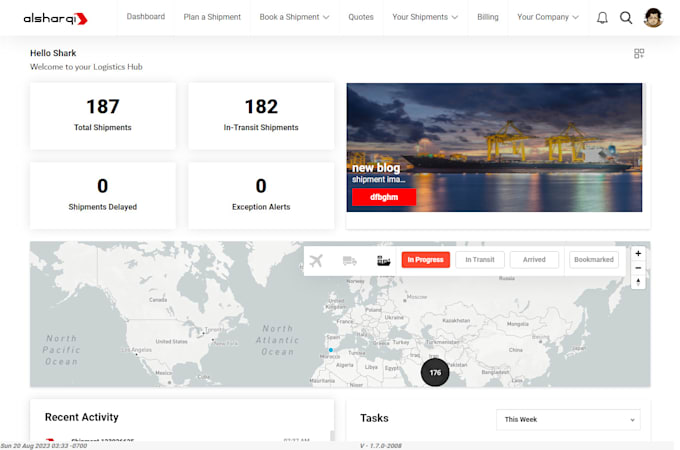Open Plan a Shipment
The height and width of the screenshot is (450, 680).
click(x=212, y=17)
